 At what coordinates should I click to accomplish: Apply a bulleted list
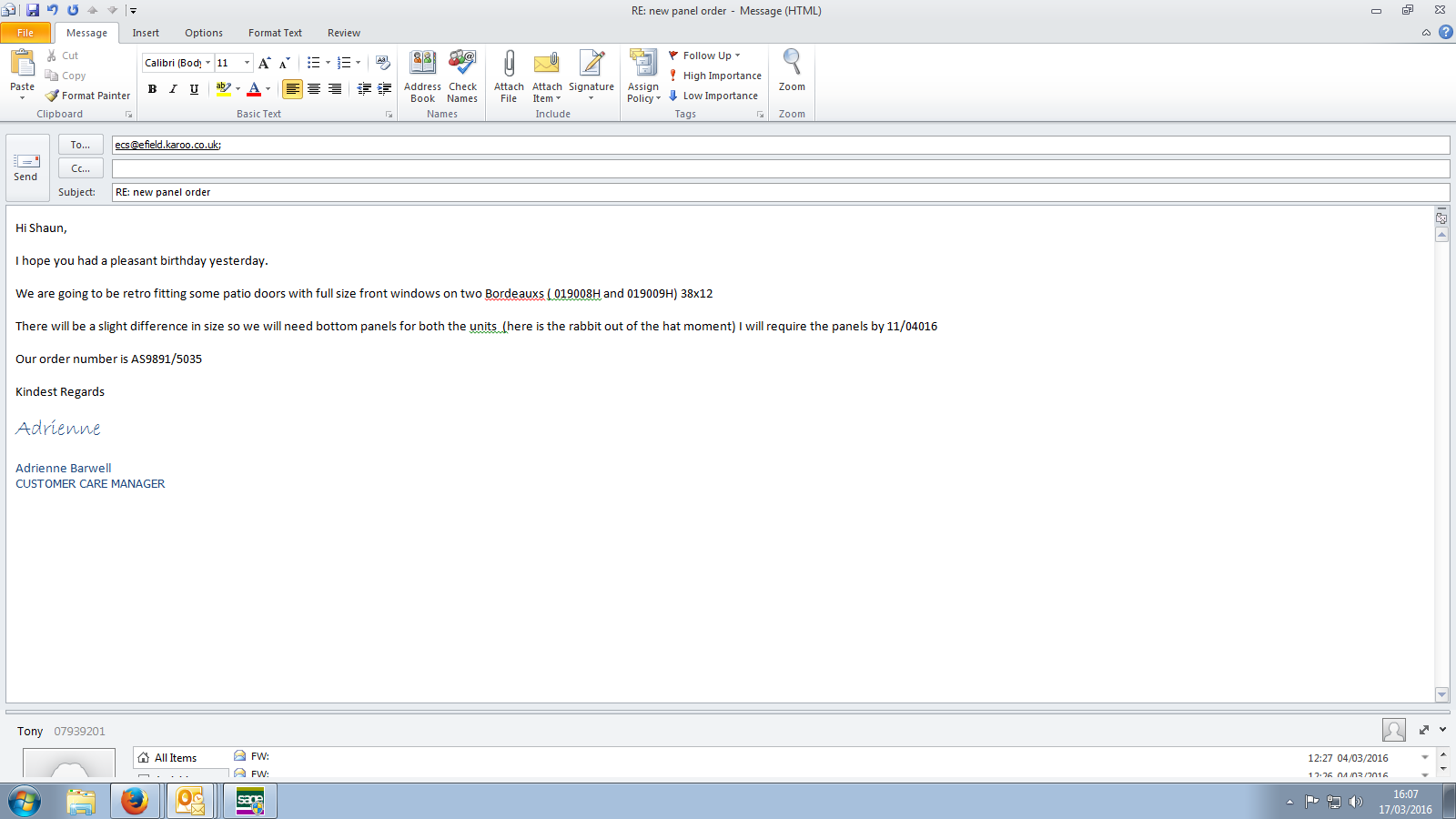313,63
